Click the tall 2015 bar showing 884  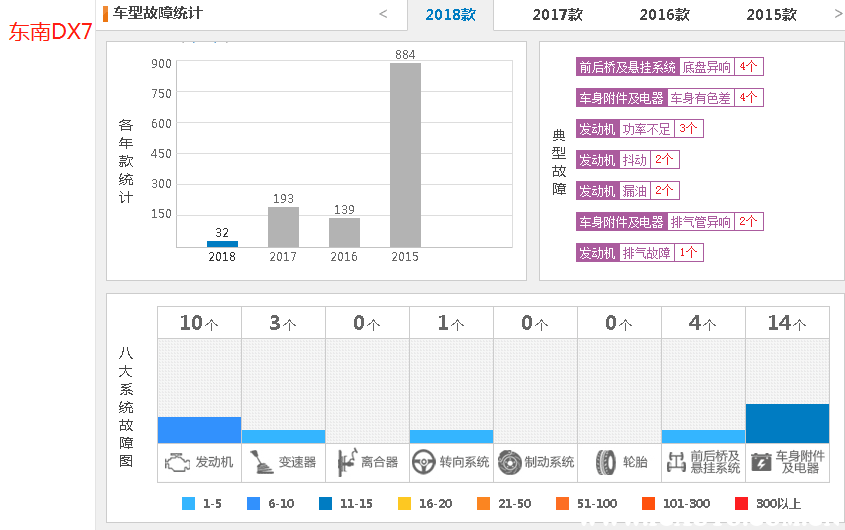pyautogui.click(x=405, y=155)
